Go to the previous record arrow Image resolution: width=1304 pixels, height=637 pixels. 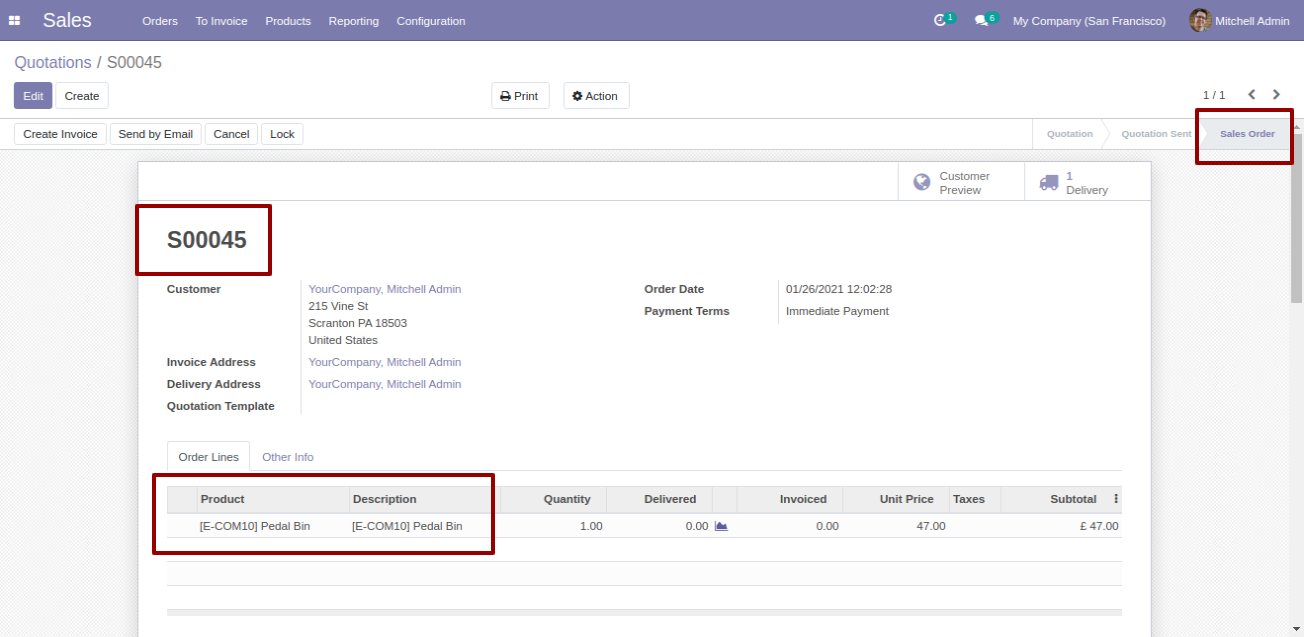[x=1252, y=95]
